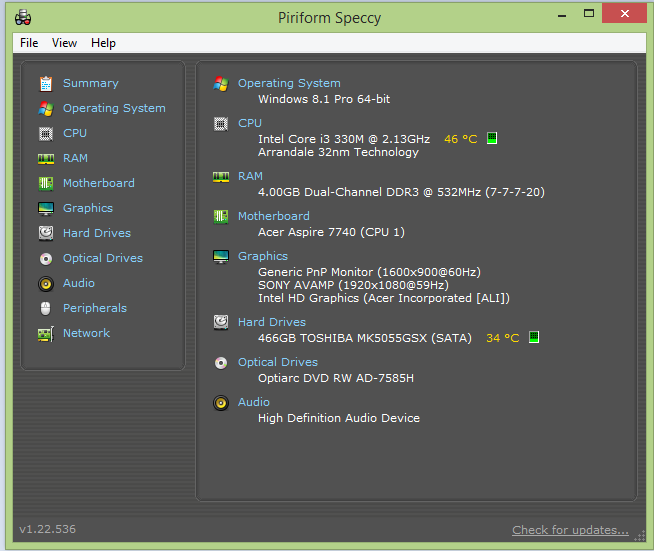Click the Graphics icon in summary panel
The image size is (654, 551).
tap(221, 257)
